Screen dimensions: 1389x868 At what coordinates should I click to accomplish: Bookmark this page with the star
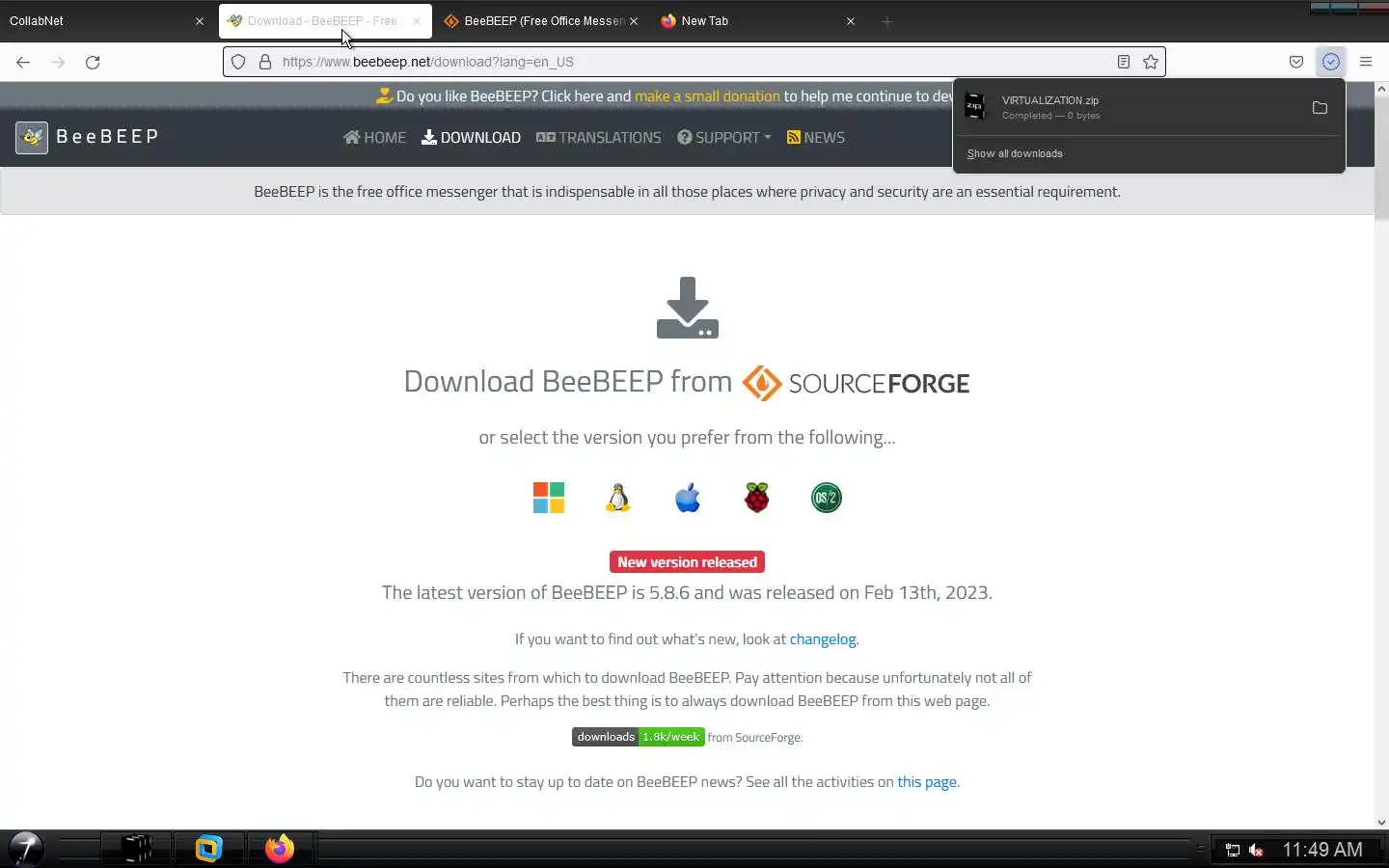[1151, 62]
